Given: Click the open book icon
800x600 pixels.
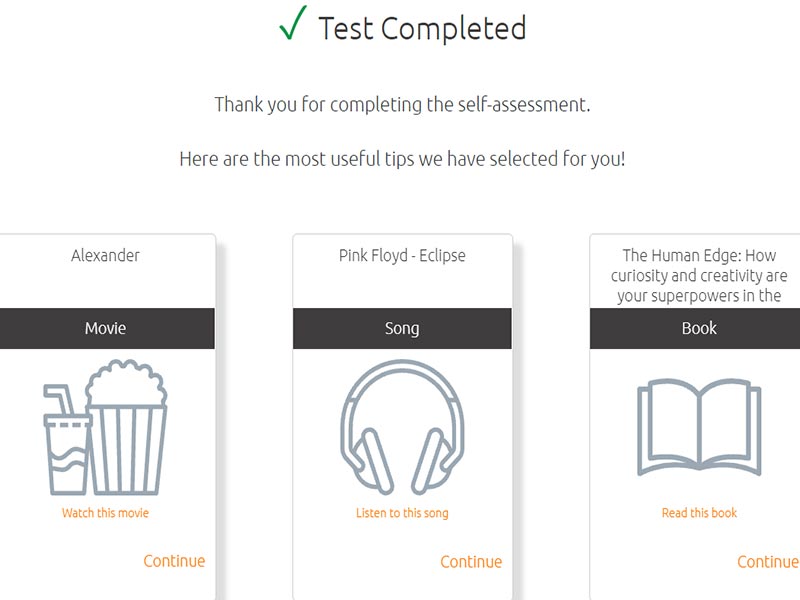Looking at the screenshot, I should pyautogui.click(x=699, y=428).
